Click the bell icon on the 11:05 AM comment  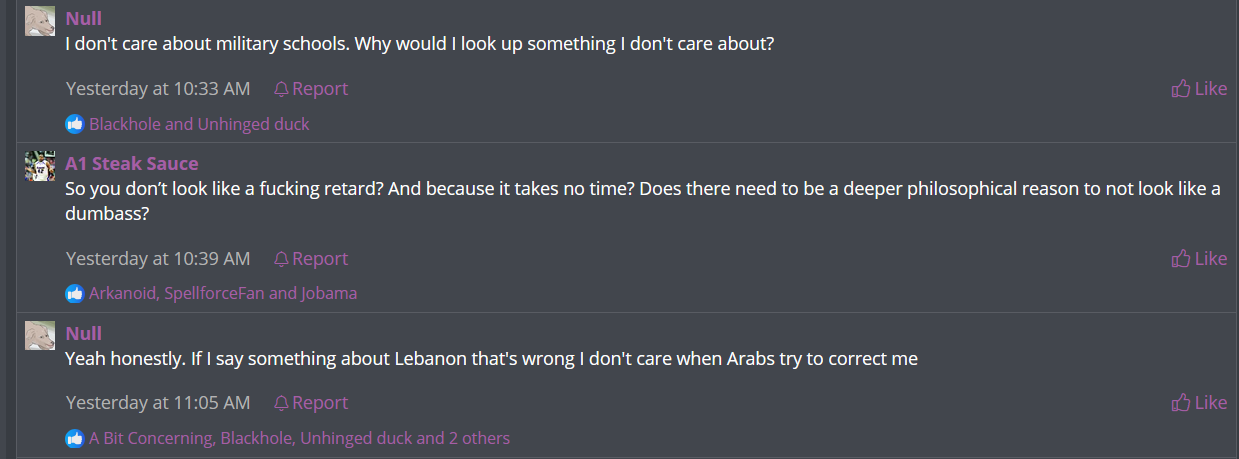click(282, 403)
